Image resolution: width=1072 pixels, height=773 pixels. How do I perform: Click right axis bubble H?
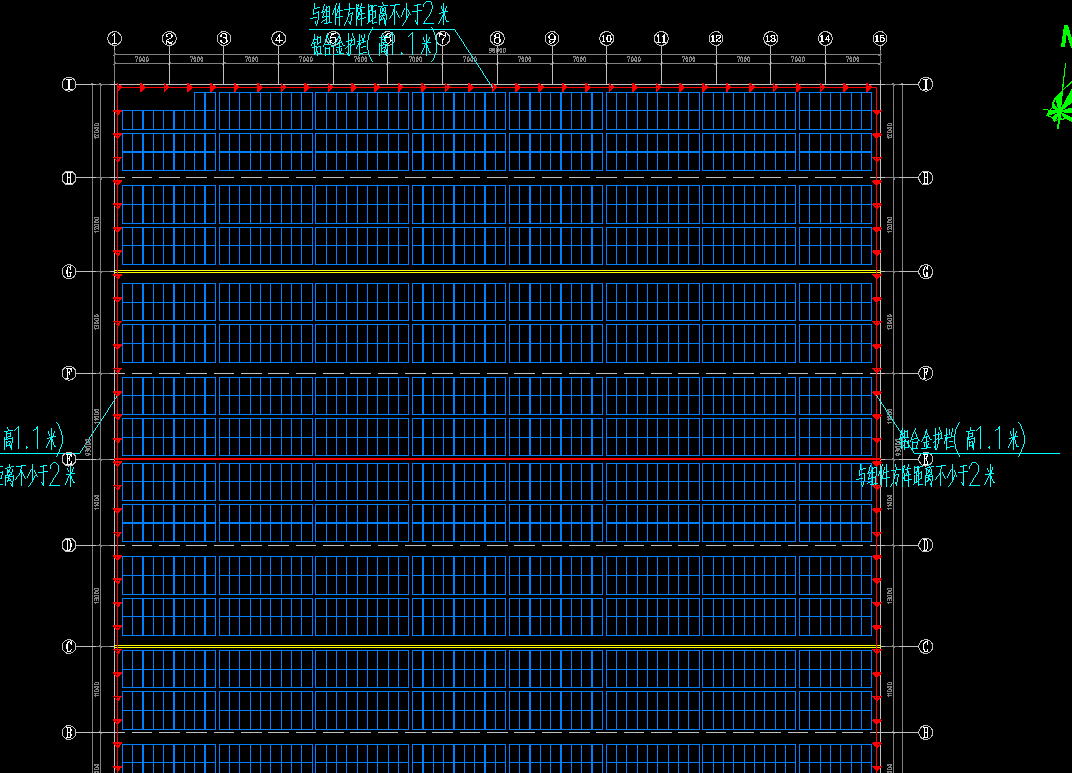(x=926, y=178)
